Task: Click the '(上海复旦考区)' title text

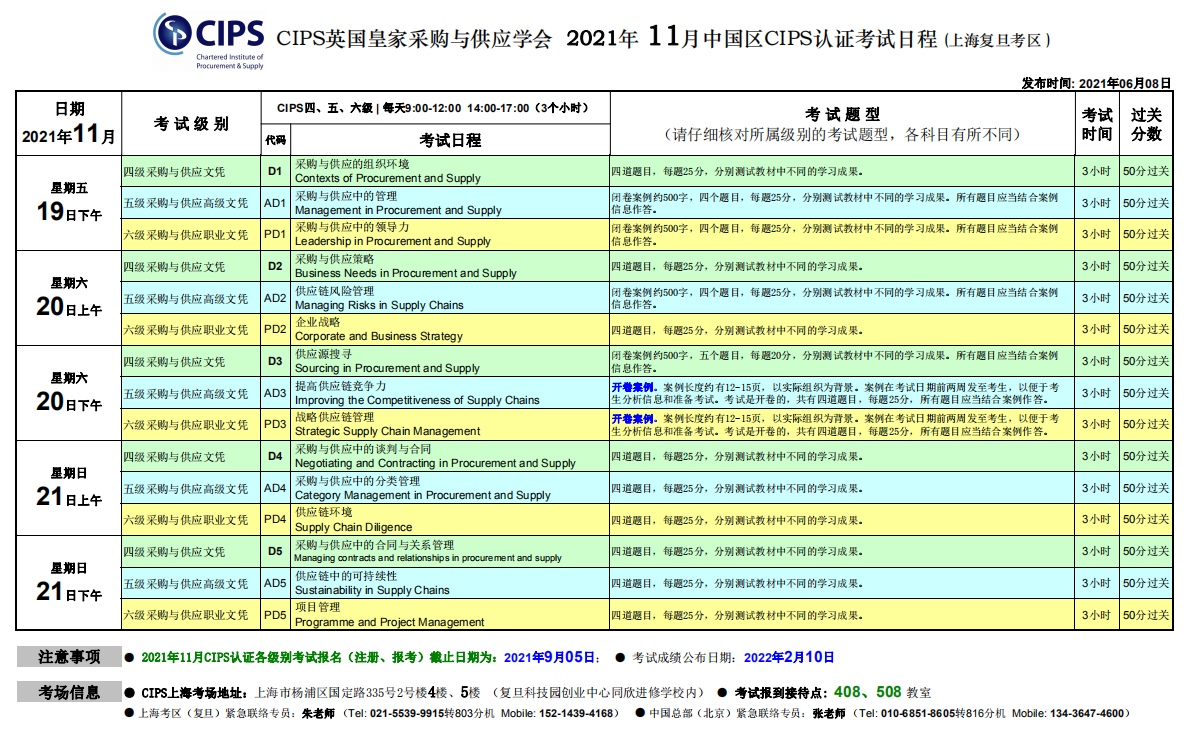Action: 997,40
